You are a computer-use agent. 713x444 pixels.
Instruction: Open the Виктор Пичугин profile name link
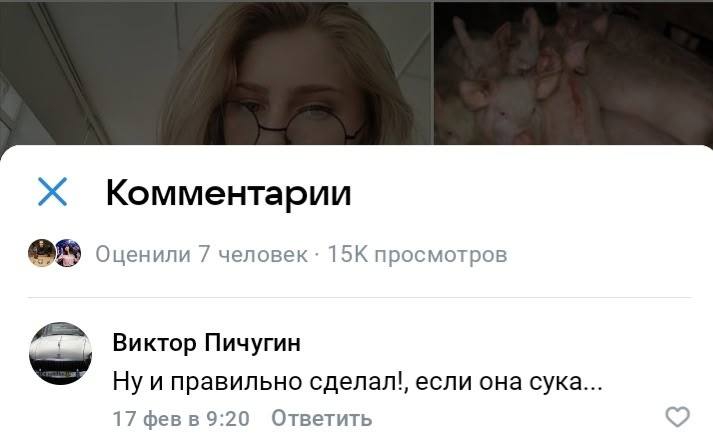click(x=206, y=342)
